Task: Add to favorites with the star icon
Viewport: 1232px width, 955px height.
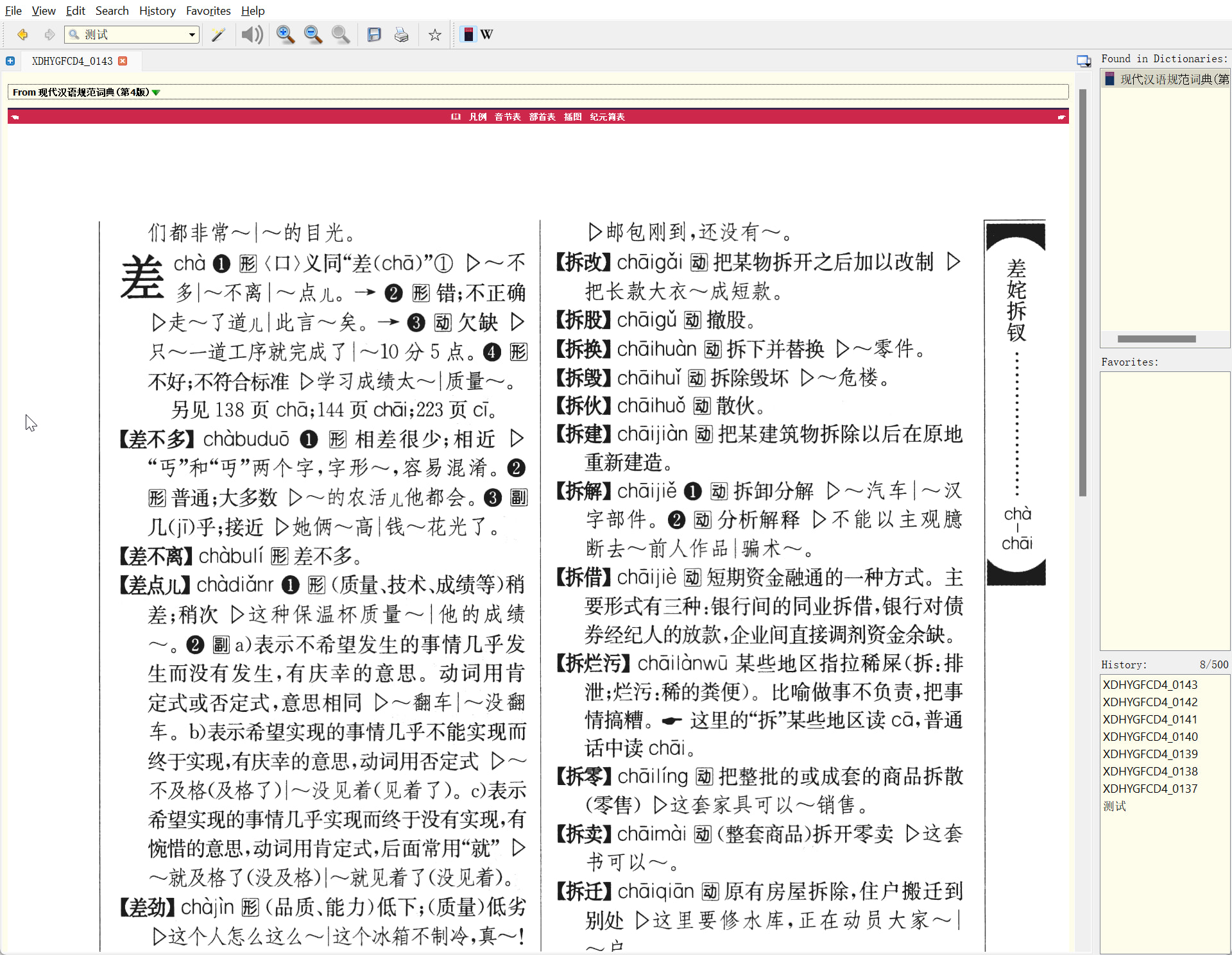Action: tap(435, 35)
